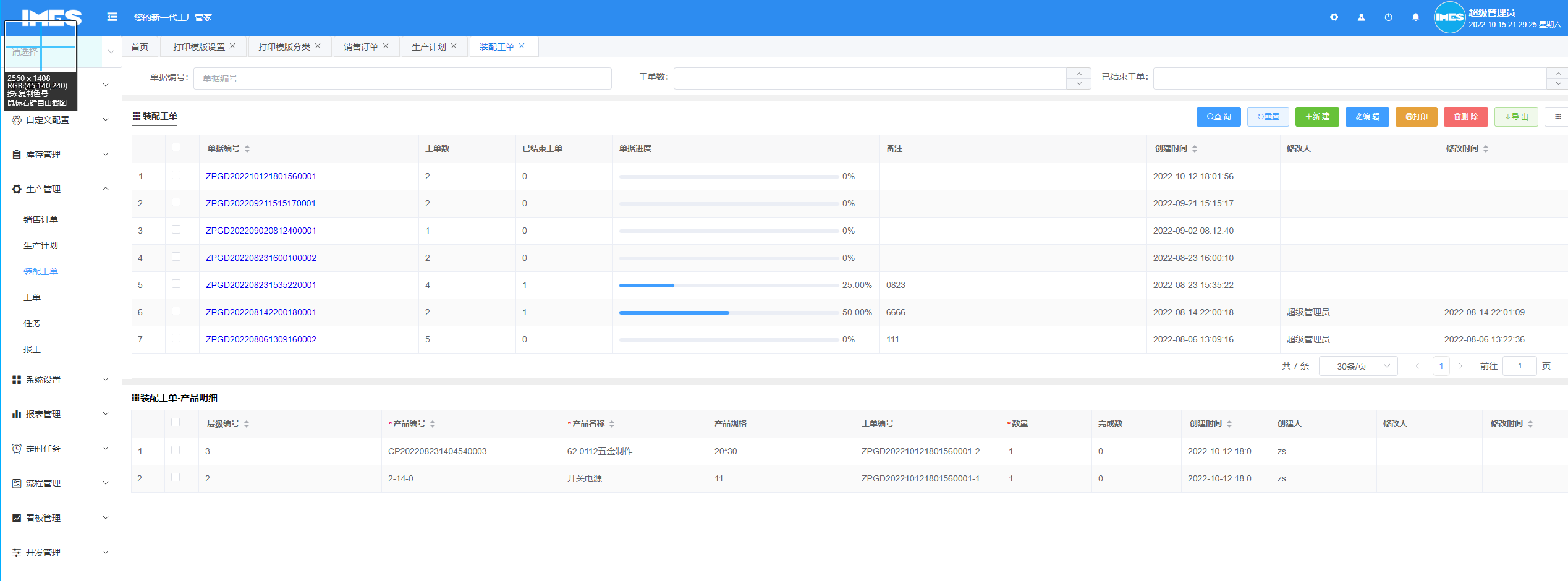Close the 销售订单 tab
Viewport: 1568px width, 581px height.
(386, 46)
